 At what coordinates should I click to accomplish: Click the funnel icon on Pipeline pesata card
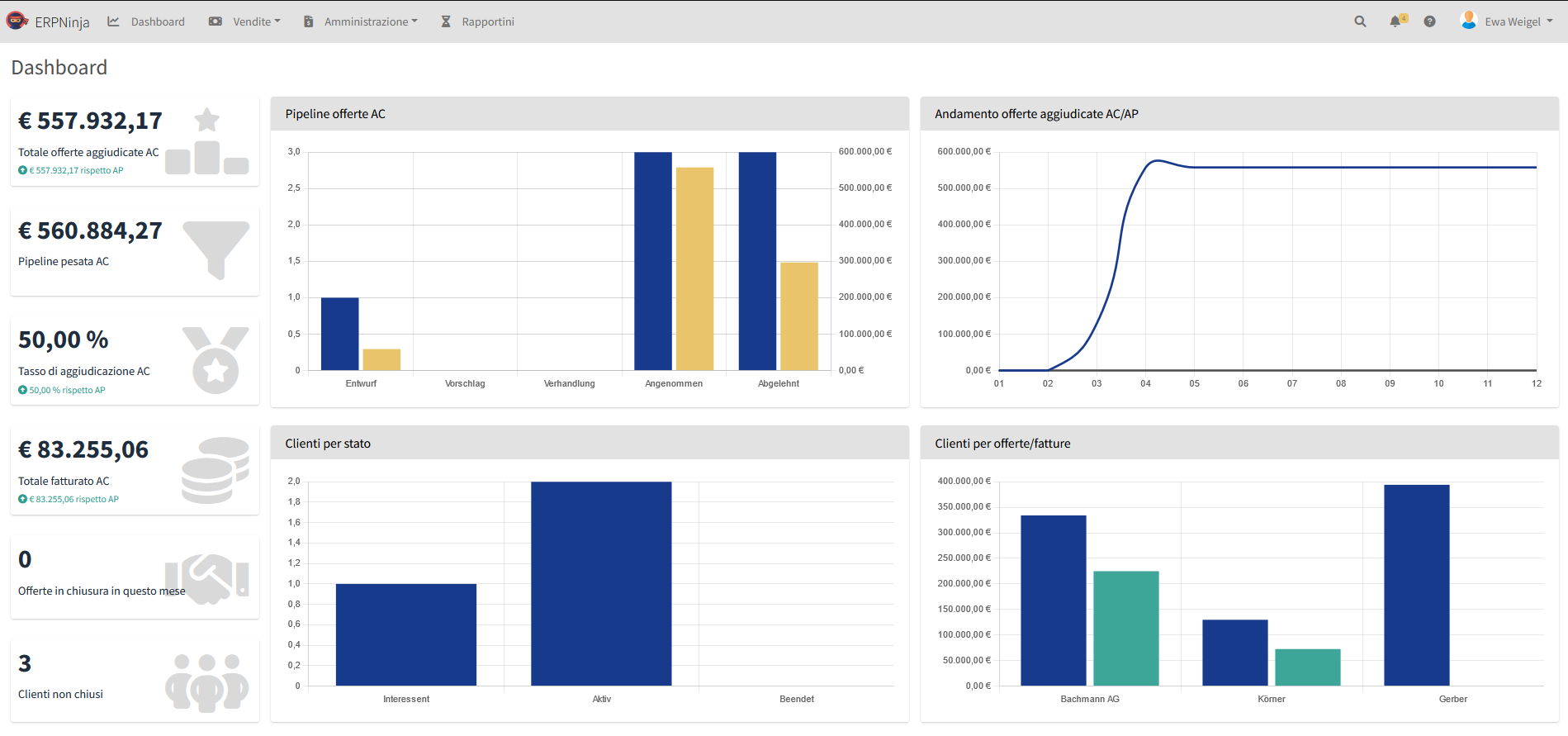pyautogui.click(x=216, y=250)
